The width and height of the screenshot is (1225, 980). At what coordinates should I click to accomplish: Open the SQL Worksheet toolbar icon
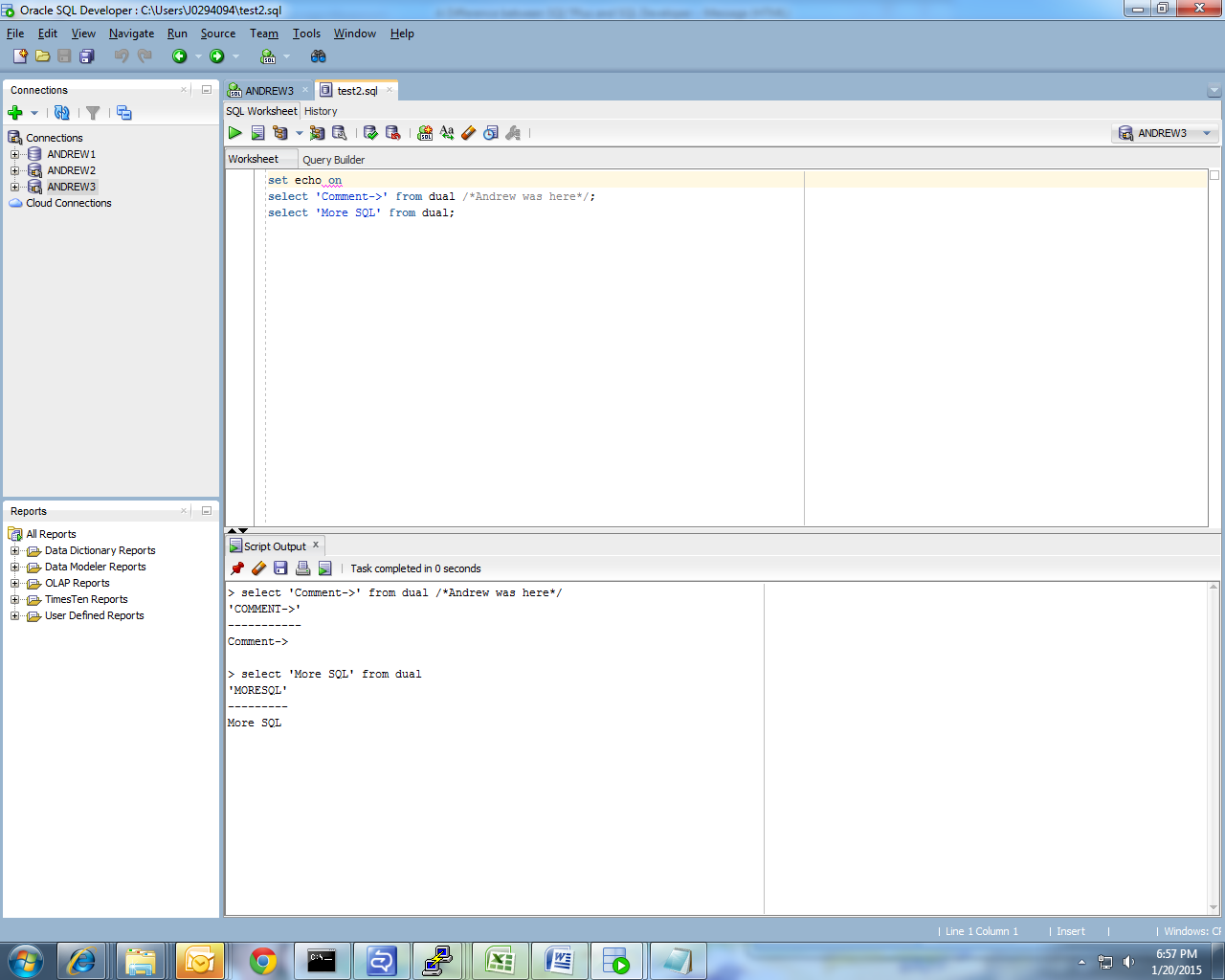(268, 56)
